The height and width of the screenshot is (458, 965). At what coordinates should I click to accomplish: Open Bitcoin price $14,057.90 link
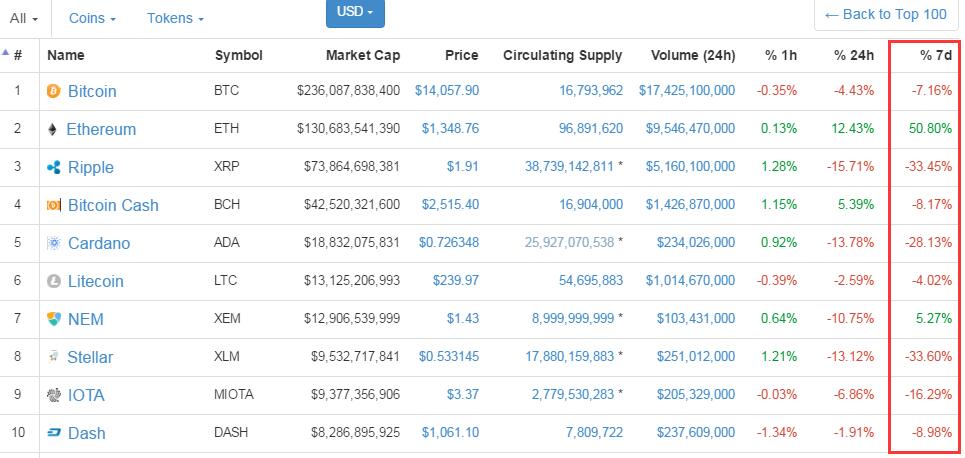pyautogui.click(x=447, y=91)
